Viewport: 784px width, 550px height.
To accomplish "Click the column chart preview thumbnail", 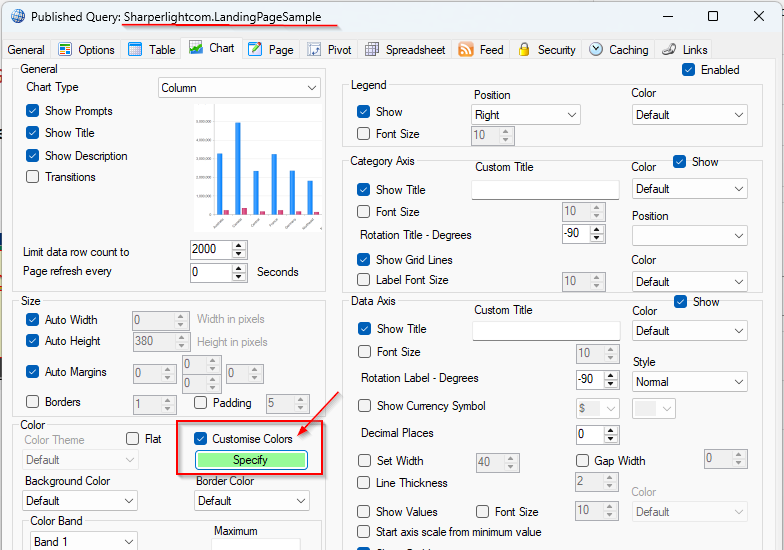I will pyautogui.click(x=258, y=168).
